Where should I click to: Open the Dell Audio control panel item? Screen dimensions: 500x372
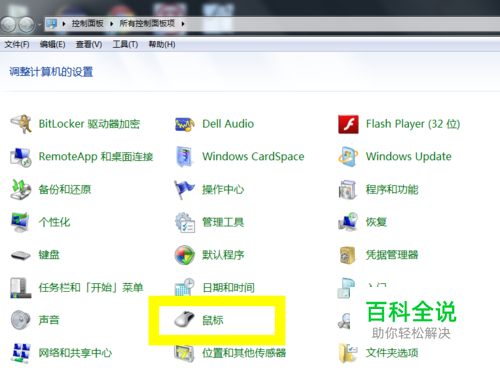click(x=214, y=124)
